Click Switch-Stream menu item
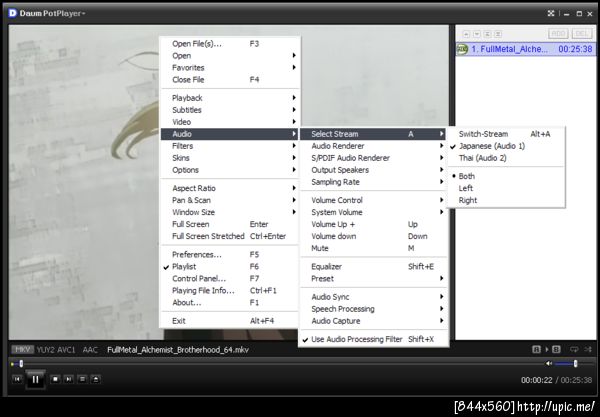Screen dimensions: 600x417 tap(506, 134)
